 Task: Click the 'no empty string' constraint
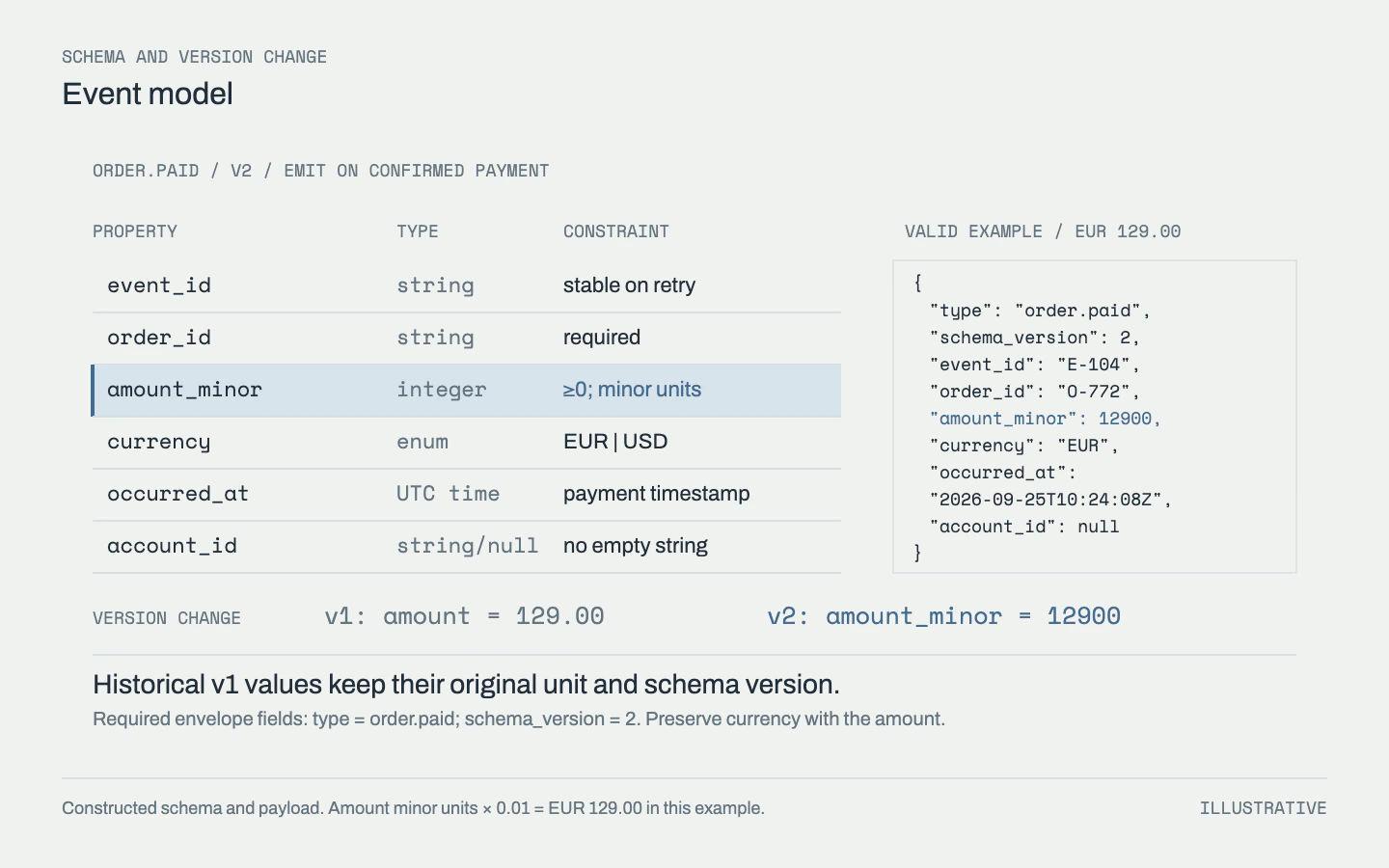[635, 546]
